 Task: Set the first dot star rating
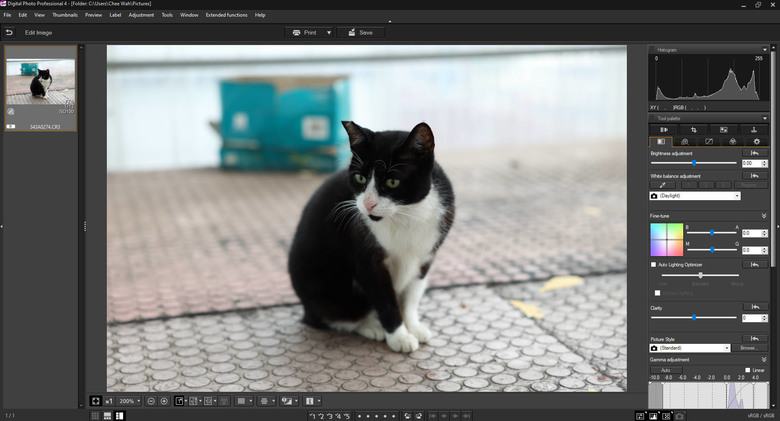(x=360, y=416)
